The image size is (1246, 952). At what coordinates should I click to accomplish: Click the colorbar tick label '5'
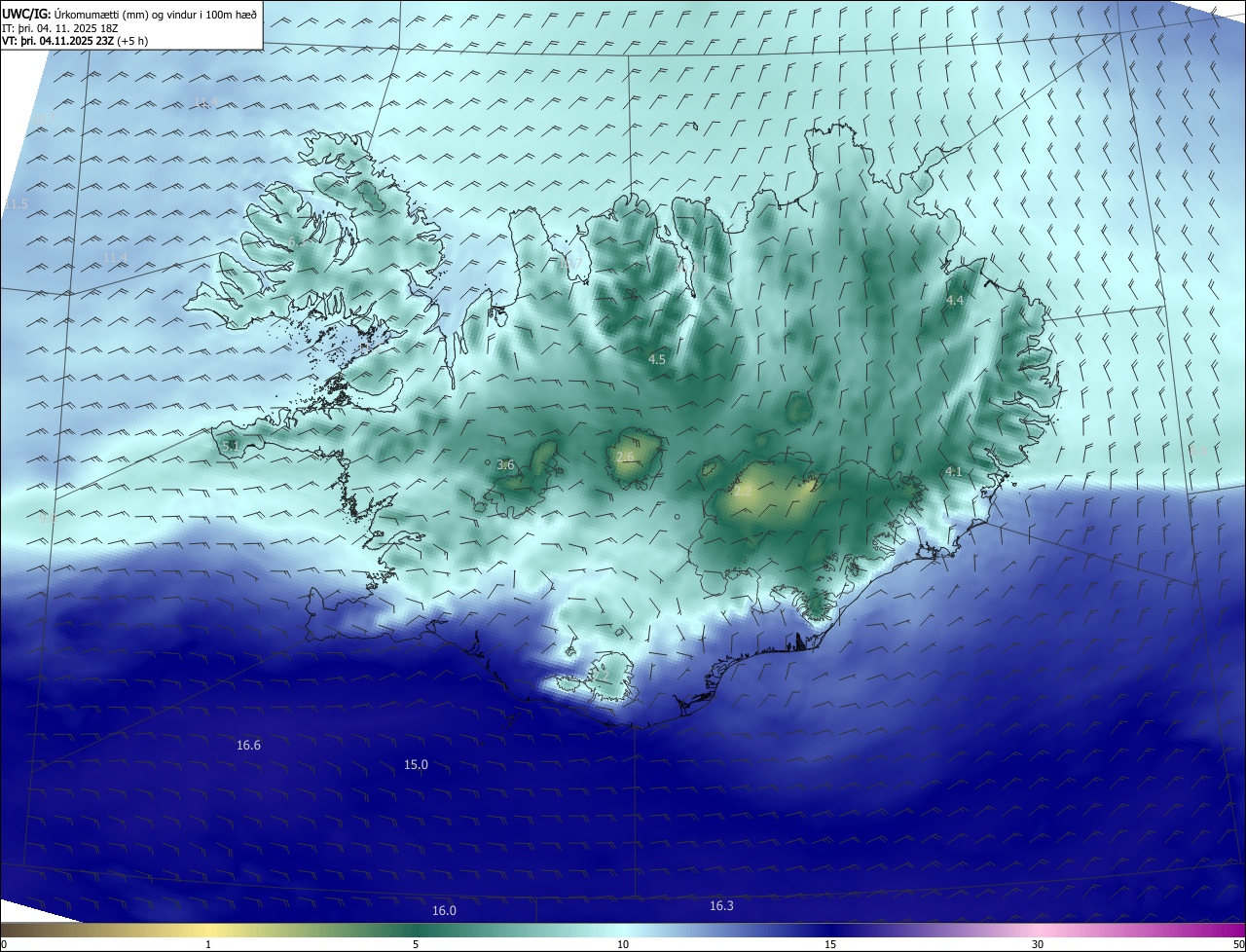tap(416, 944)
